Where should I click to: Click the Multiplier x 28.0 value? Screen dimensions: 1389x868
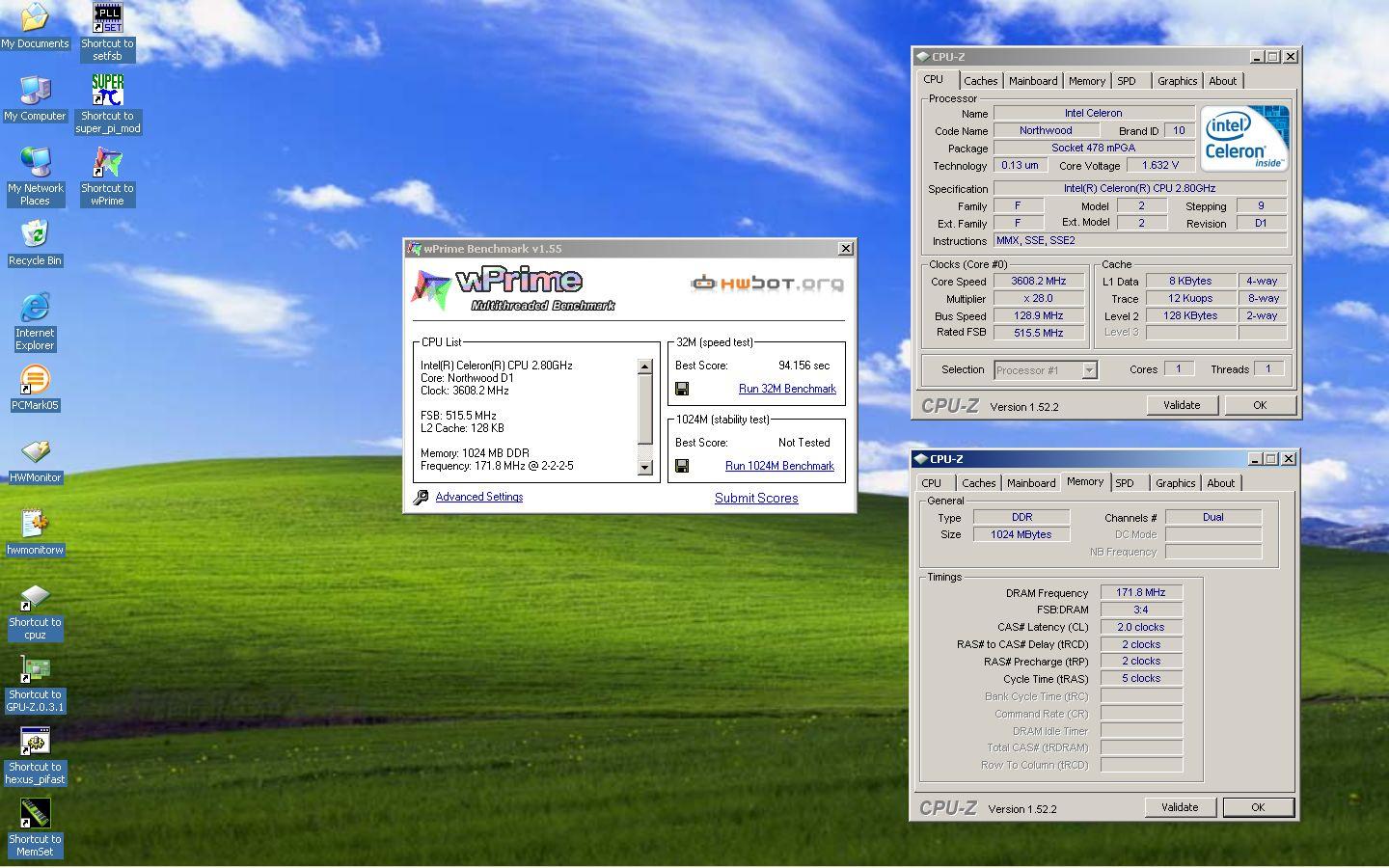(x=1038, y=299)
